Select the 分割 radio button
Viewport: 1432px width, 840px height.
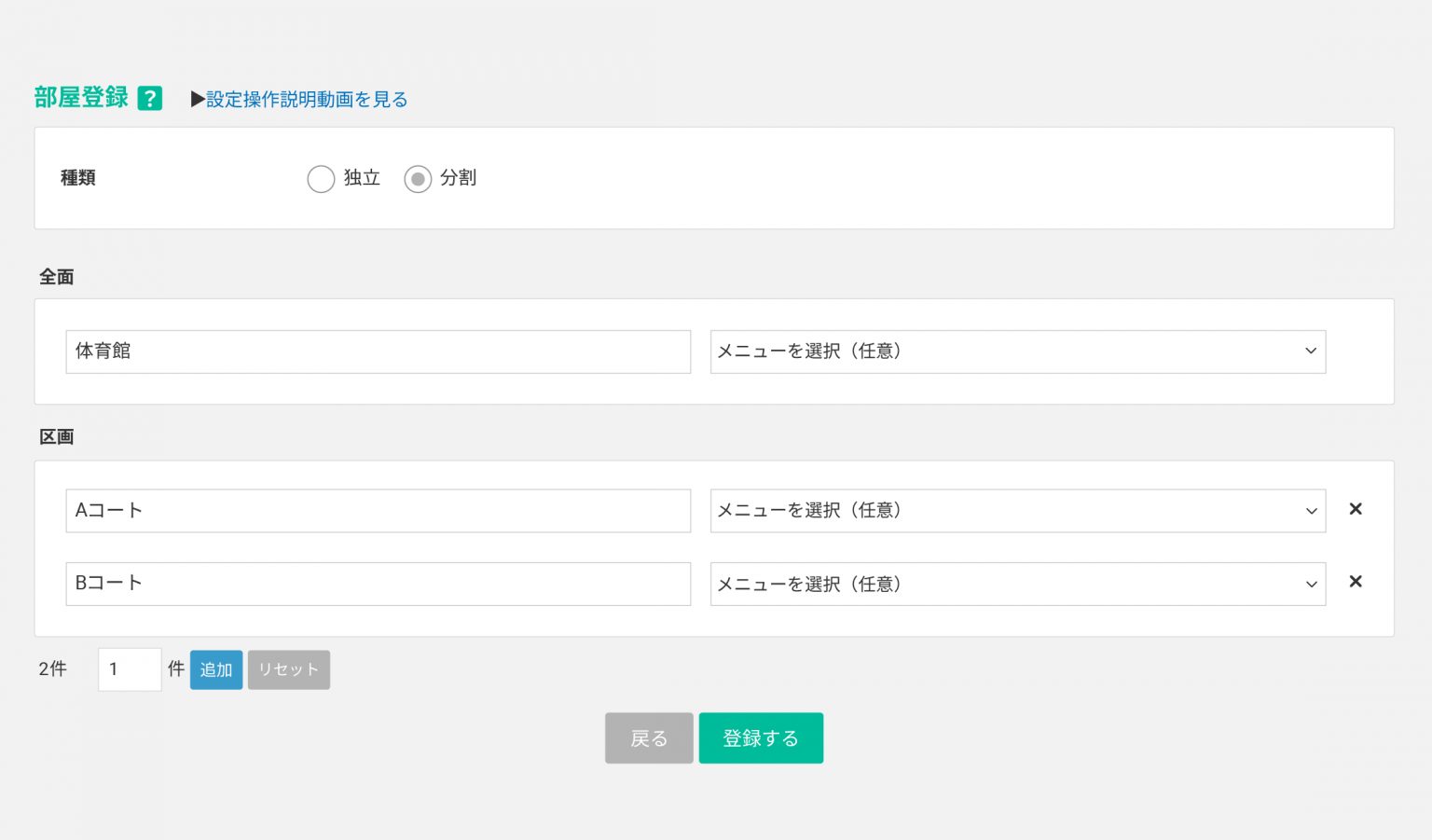418,179
